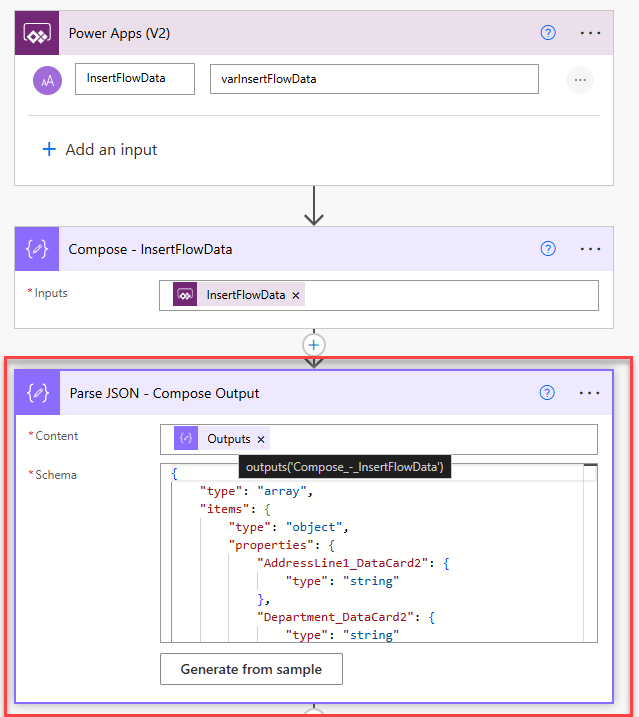Click Add an input

pos(99,150)
